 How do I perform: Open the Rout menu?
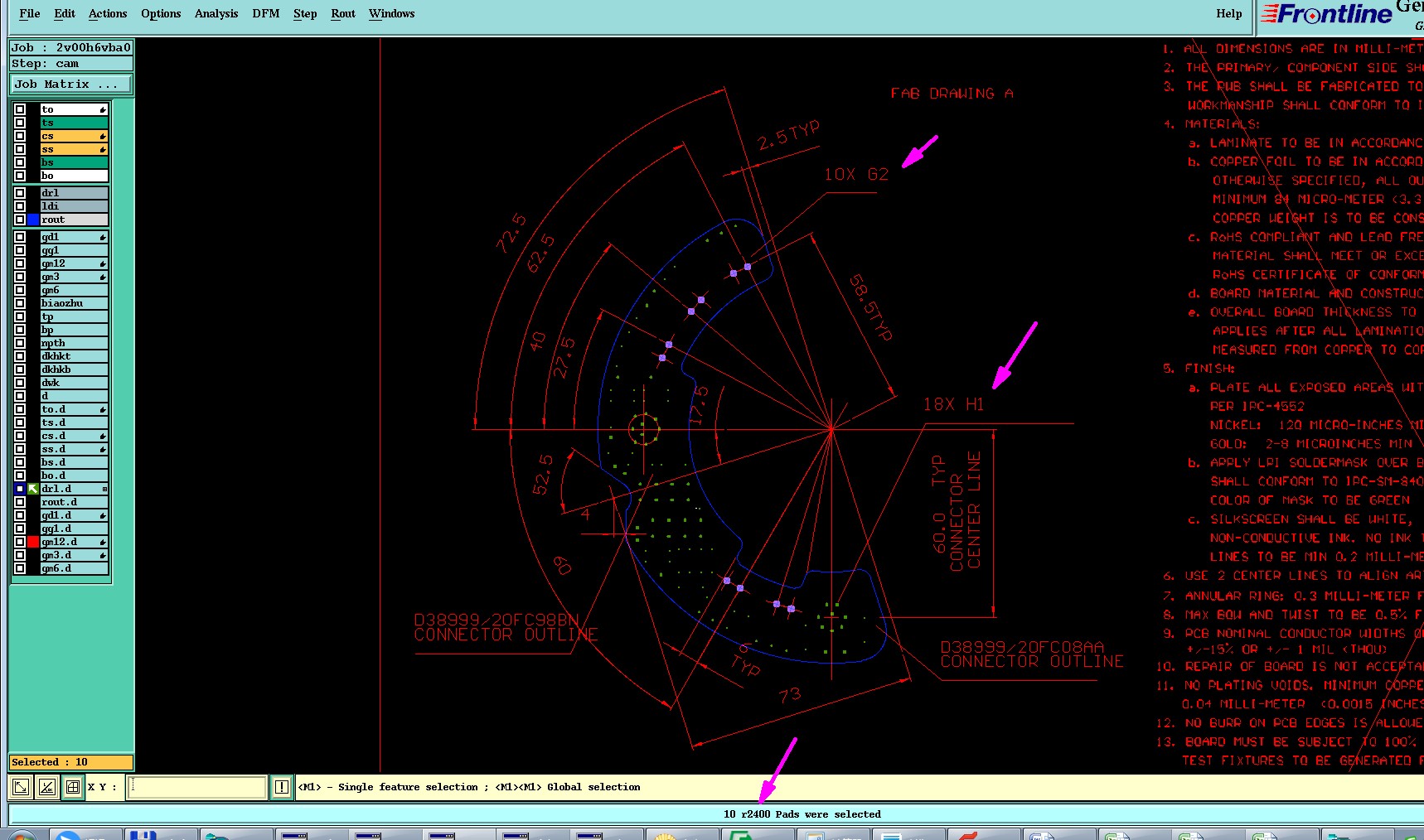(x=343, y=13)
